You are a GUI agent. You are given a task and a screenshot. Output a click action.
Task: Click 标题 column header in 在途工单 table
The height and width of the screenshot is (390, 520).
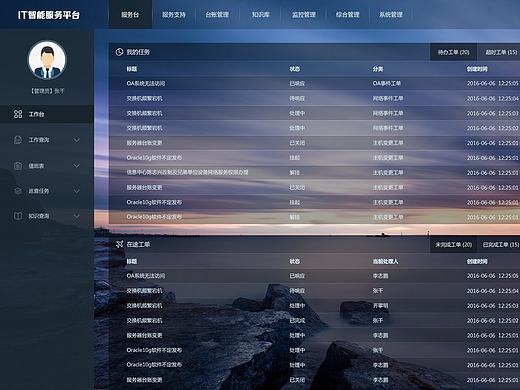pos(132,261)
